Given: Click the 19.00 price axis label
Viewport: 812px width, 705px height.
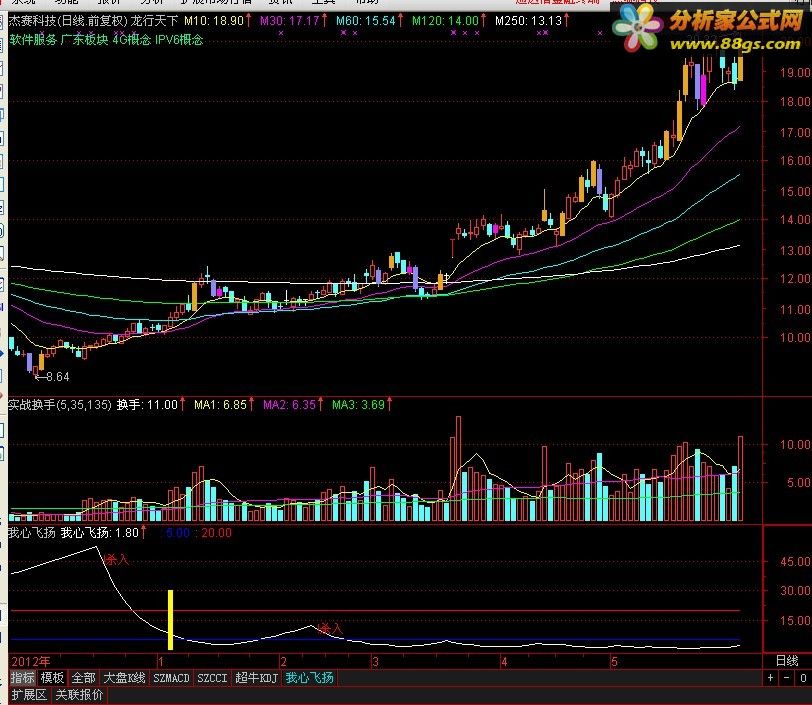Looking at the screenshot, I should [x=795, y=73].
